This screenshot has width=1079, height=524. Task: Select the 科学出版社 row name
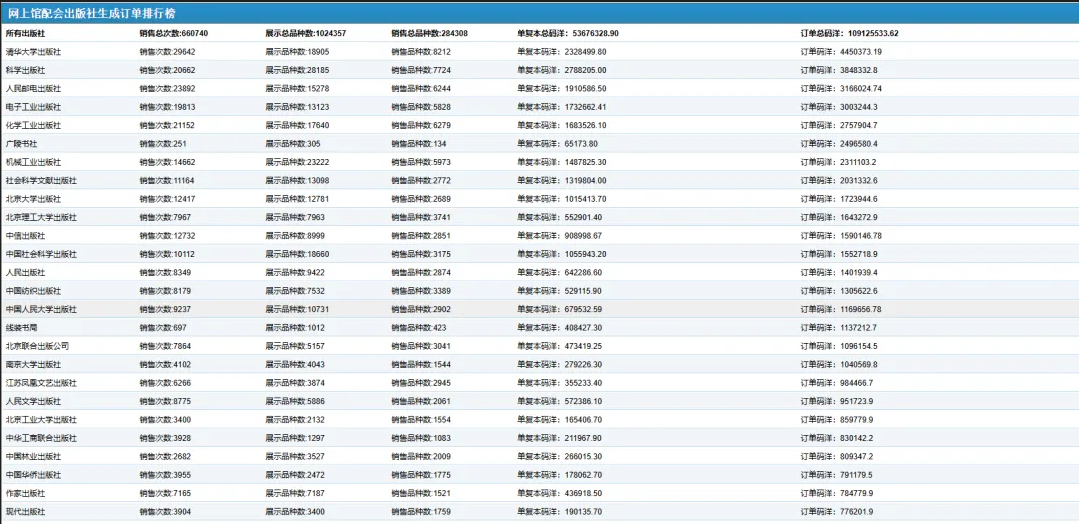(x=26, y=70)
